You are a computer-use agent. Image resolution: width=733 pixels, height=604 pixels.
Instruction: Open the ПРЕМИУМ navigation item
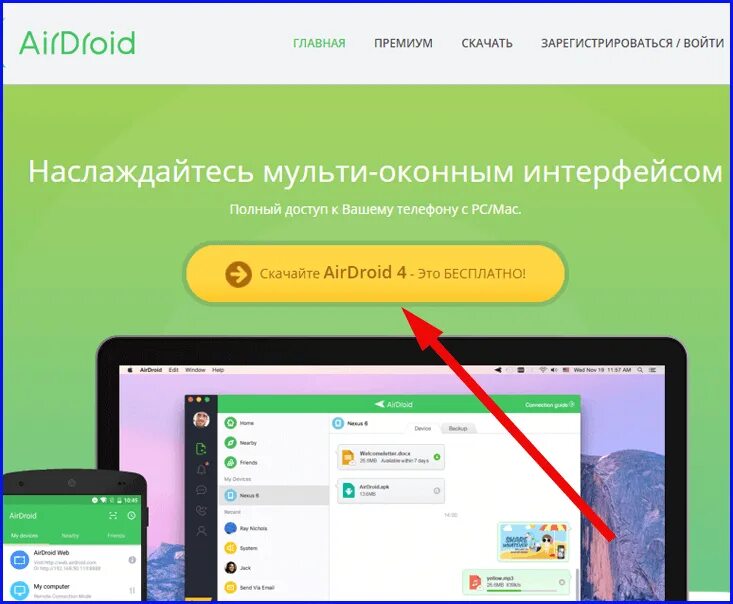403,43
